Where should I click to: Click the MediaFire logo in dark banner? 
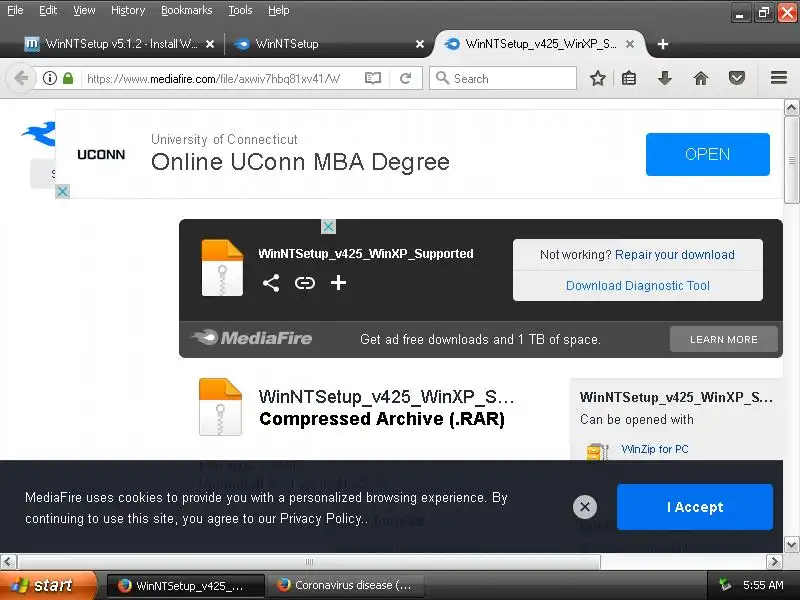(252, 338)
